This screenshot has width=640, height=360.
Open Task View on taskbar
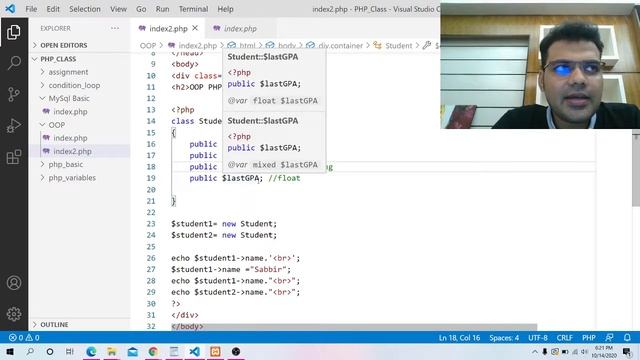point(70,351)
